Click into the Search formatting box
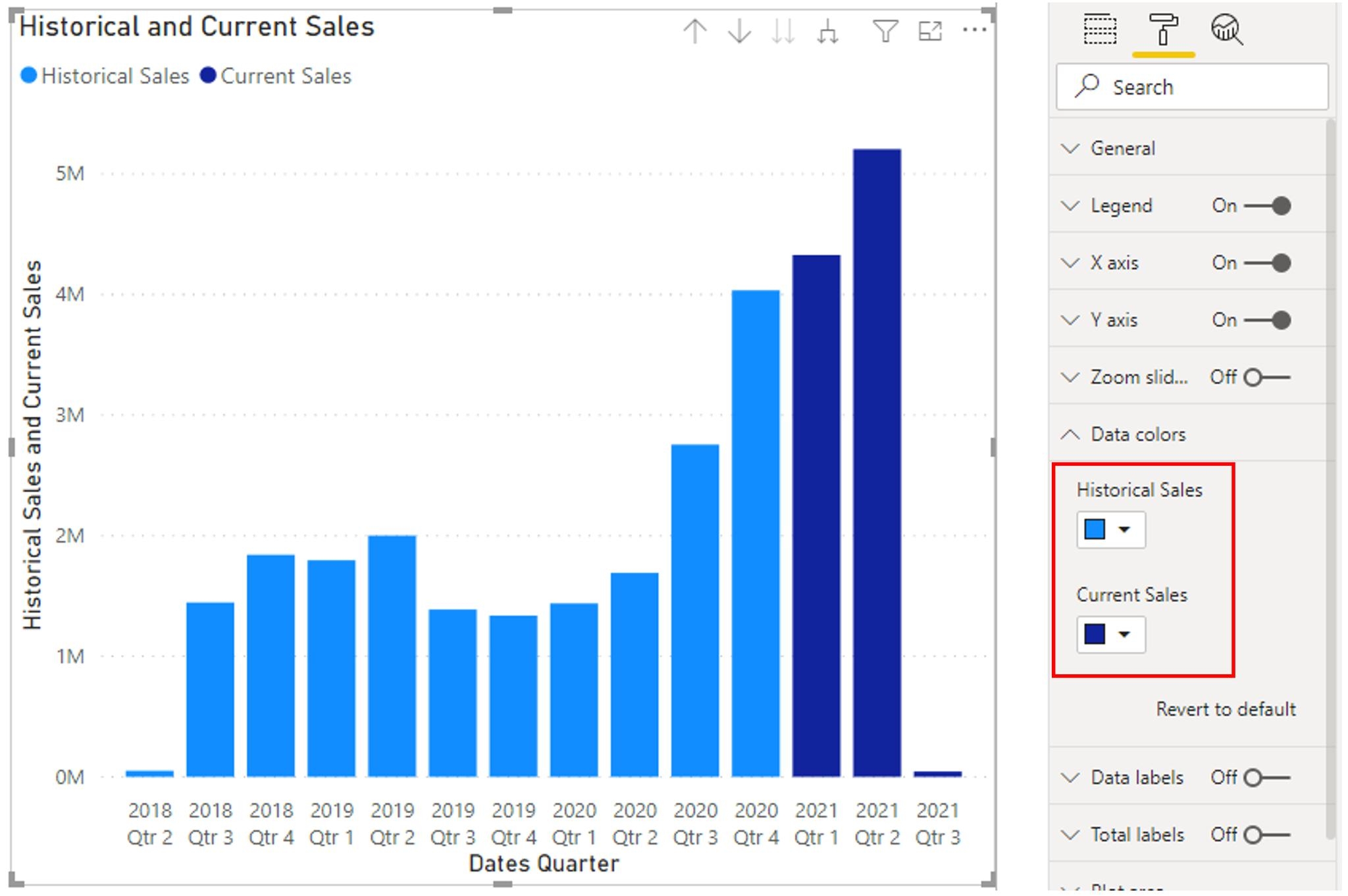Viewport: 1348px width, 896px height. pyautogui.click(x=1192, y=87)
